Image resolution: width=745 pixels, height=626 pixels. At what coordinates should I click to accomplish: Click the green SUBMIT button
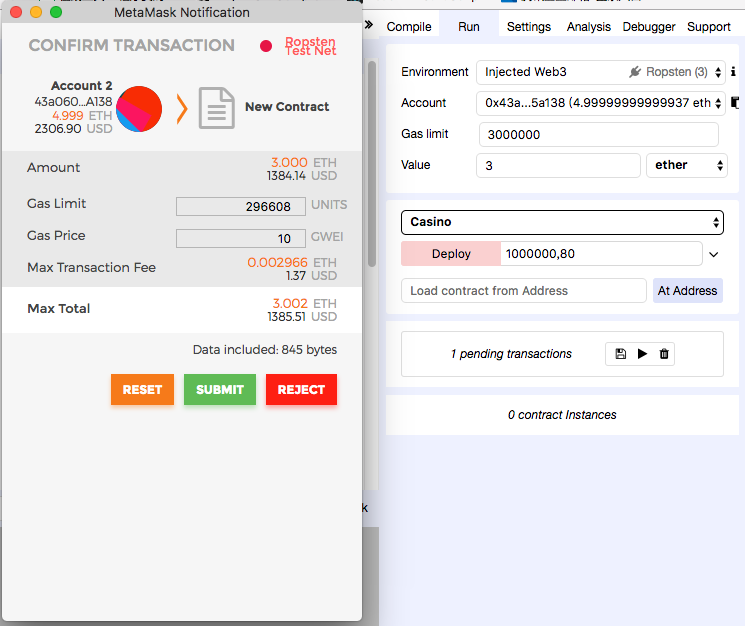pyautogui.click(x=220, y=389)
